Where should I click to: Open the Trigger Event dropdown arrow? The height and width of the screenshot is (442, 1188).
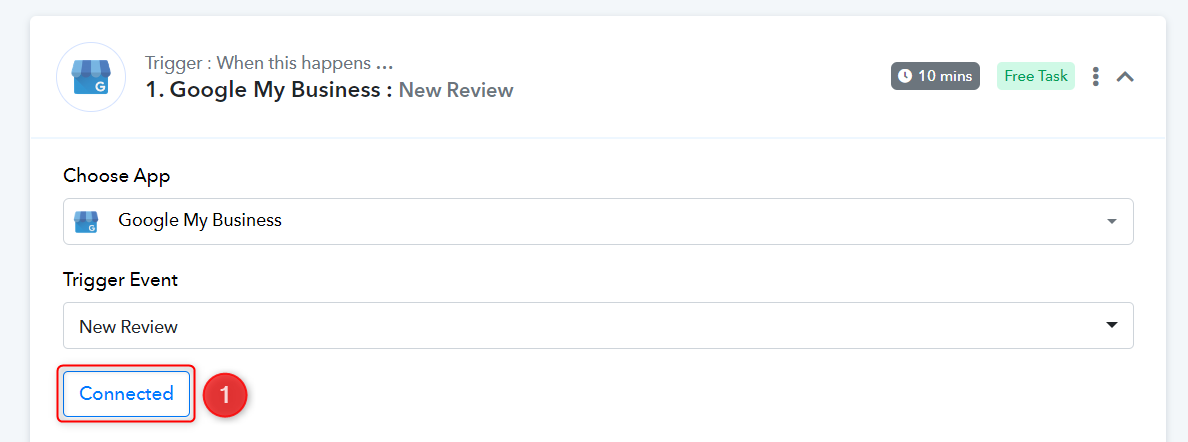(1111, 325)
